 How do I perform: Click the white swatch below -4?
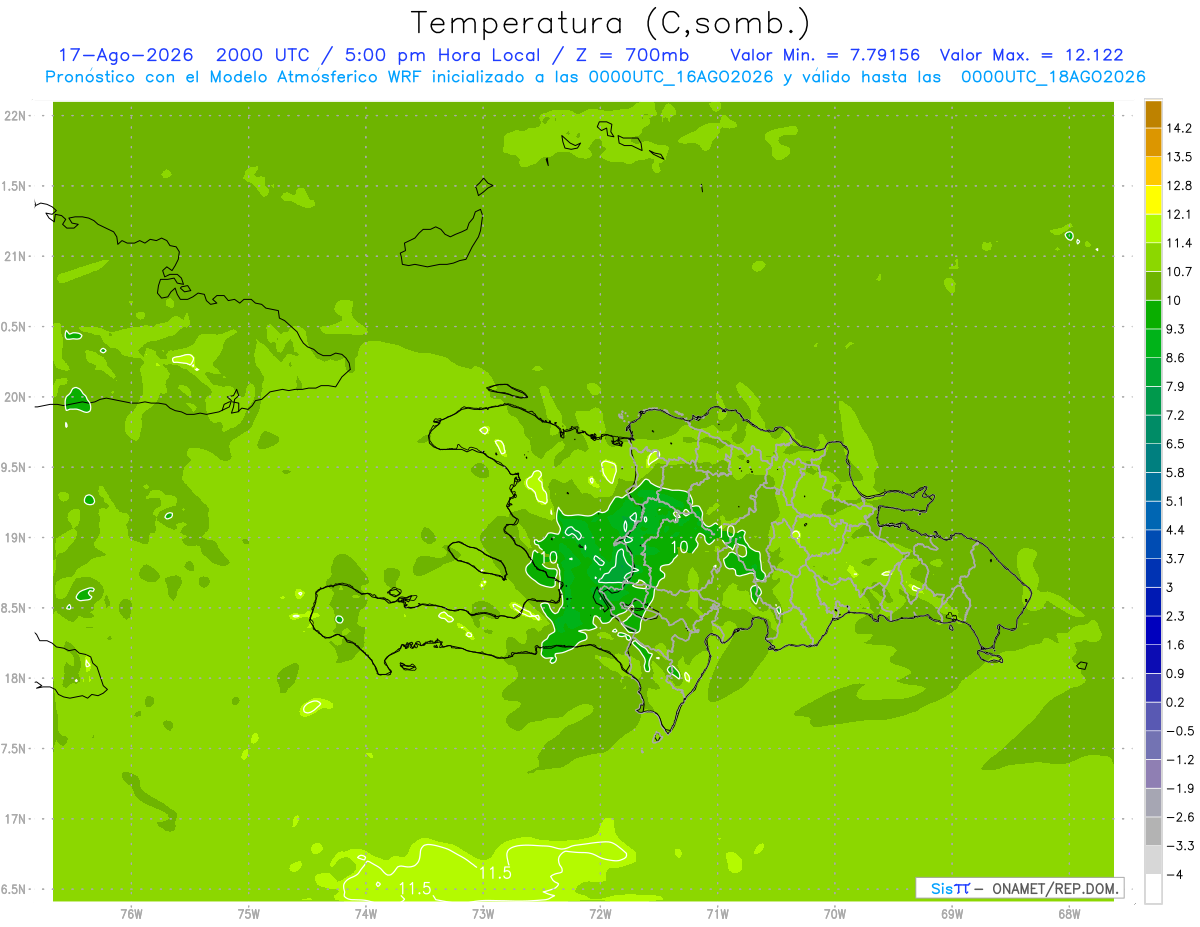pyautogui.click(x=1153, y=888)
